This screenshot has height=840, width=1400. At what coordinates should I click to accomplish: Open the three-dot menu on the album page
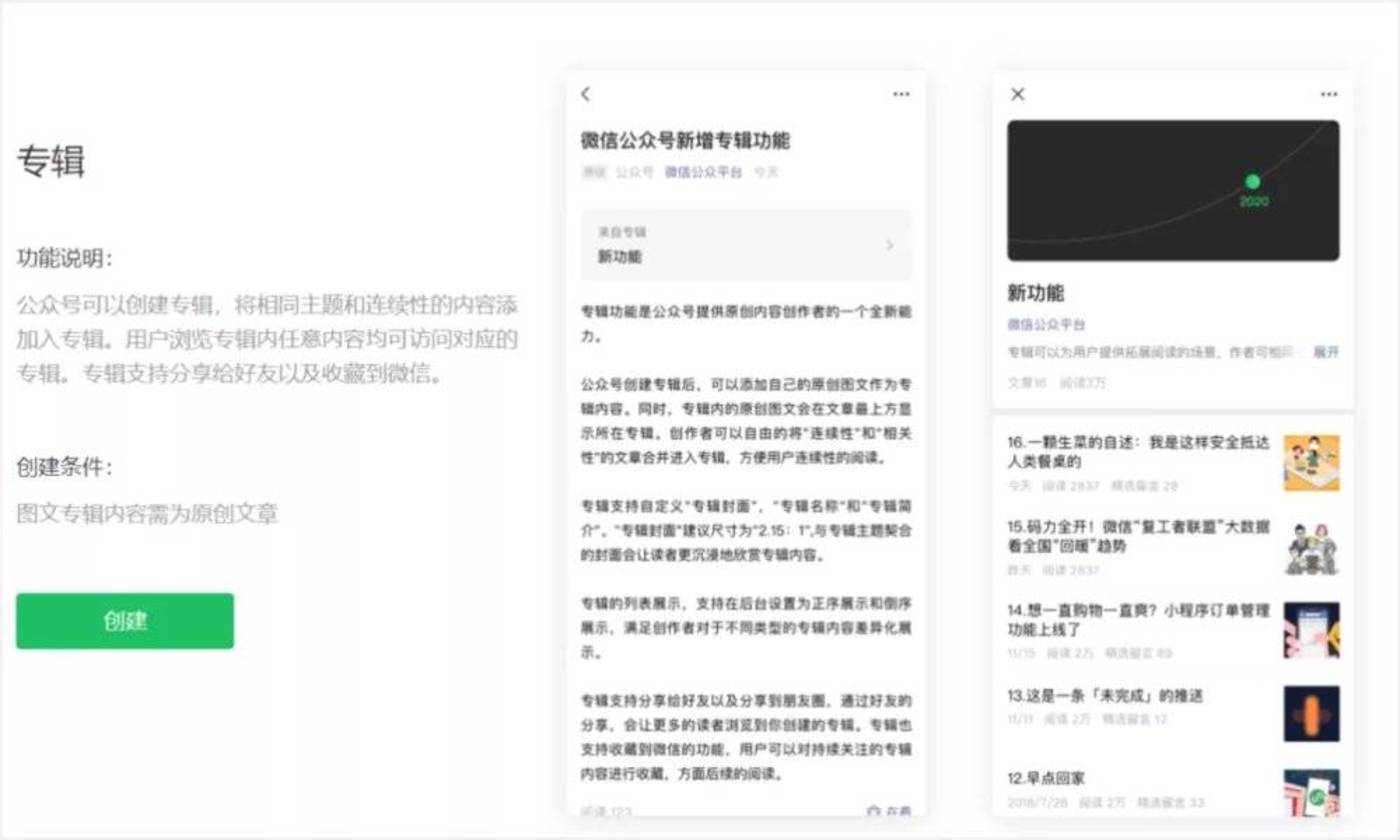(x=1329, y=93)
